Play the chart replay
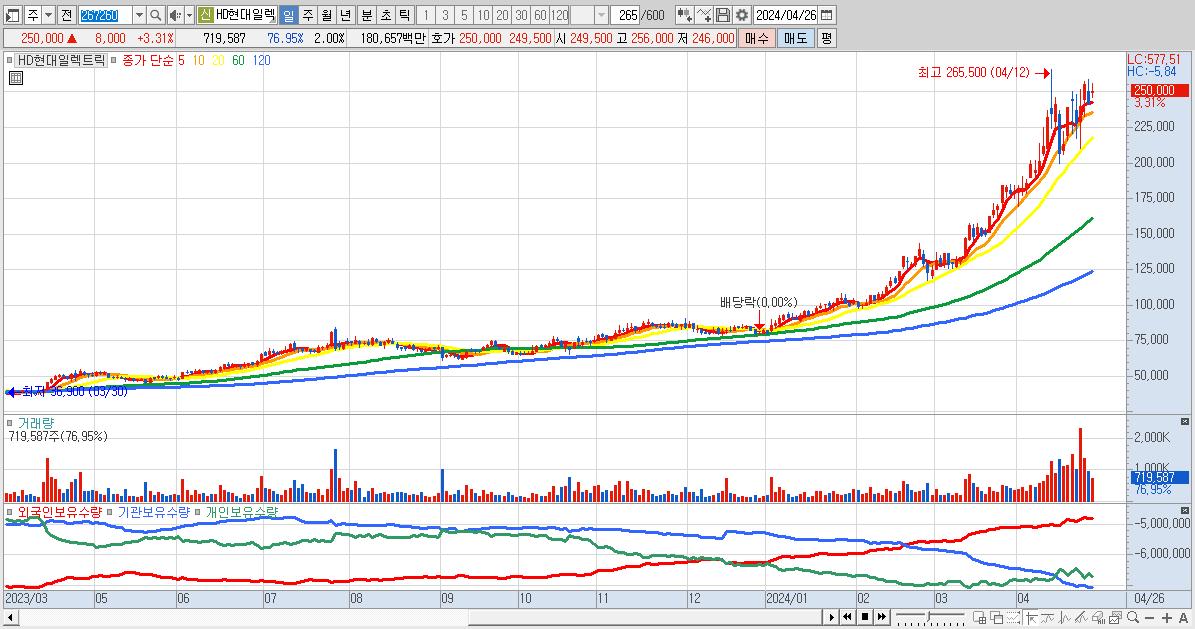 [831, 617]
